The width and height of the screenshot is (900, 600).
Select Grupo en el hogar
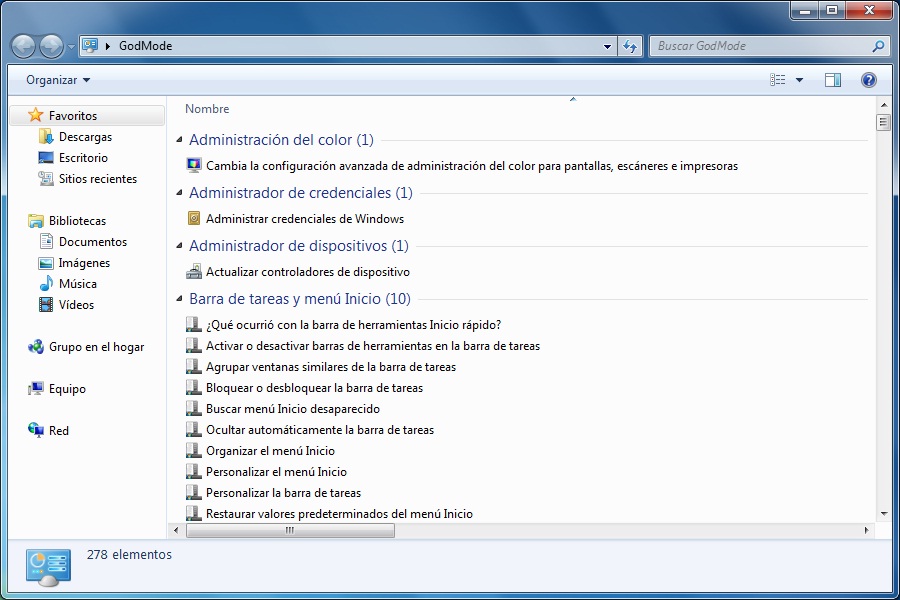96,347
